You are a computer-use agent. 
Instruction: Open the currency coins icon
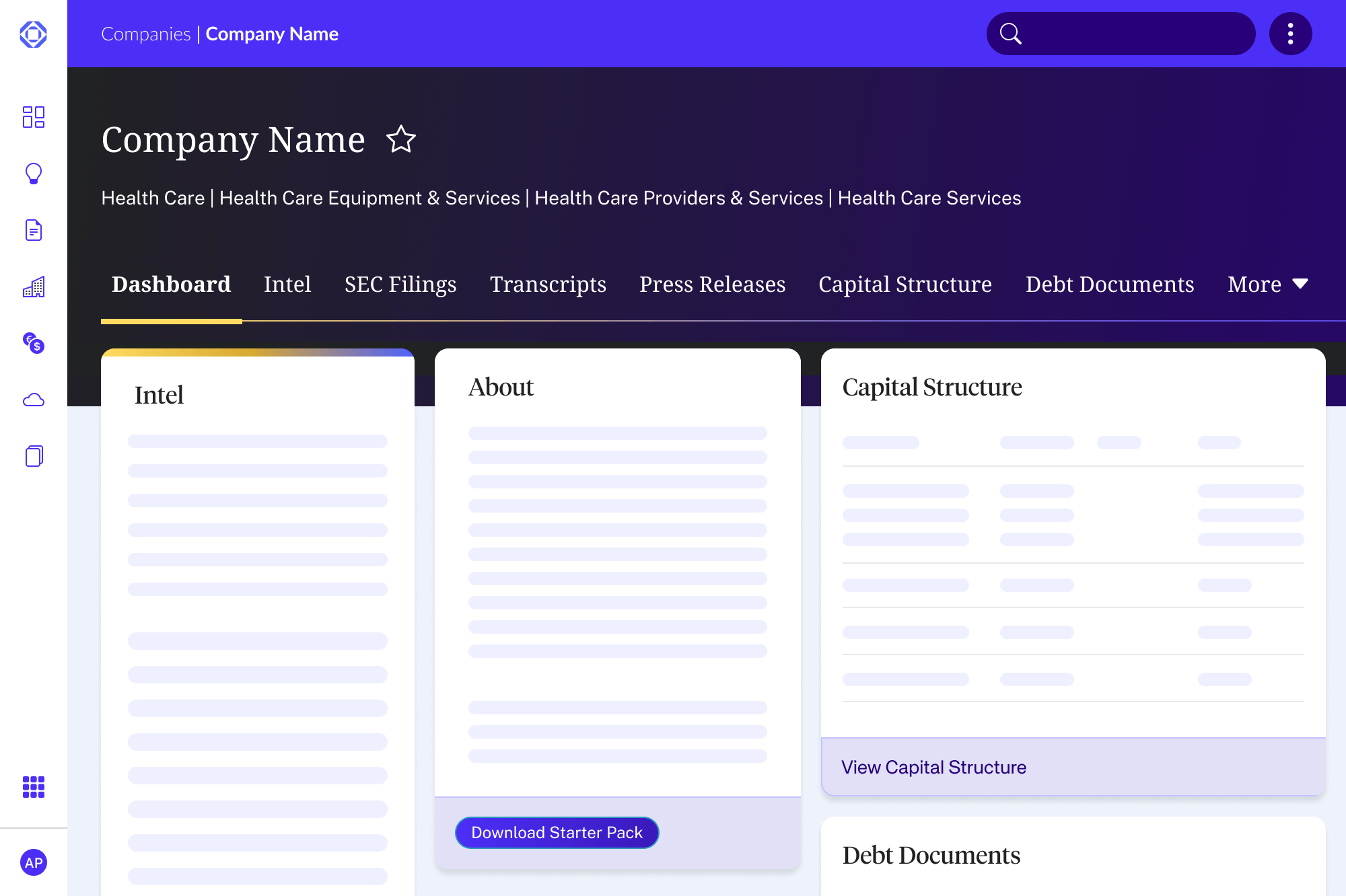(33, 343)
